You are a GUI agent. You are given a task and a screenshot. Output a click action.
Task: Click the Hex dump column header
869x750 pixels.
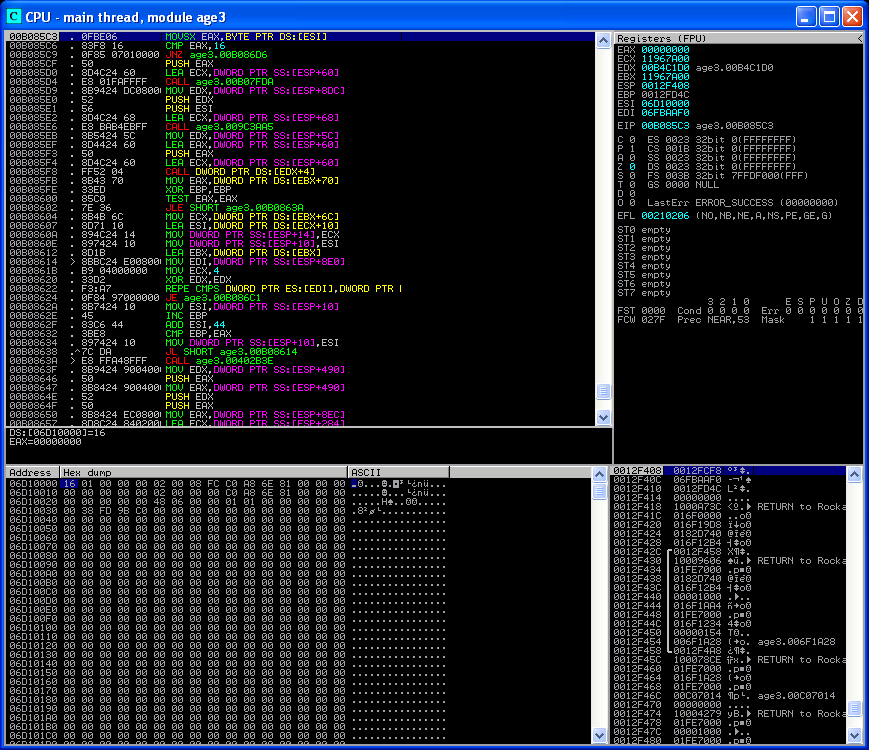click(x=203, y=472)
